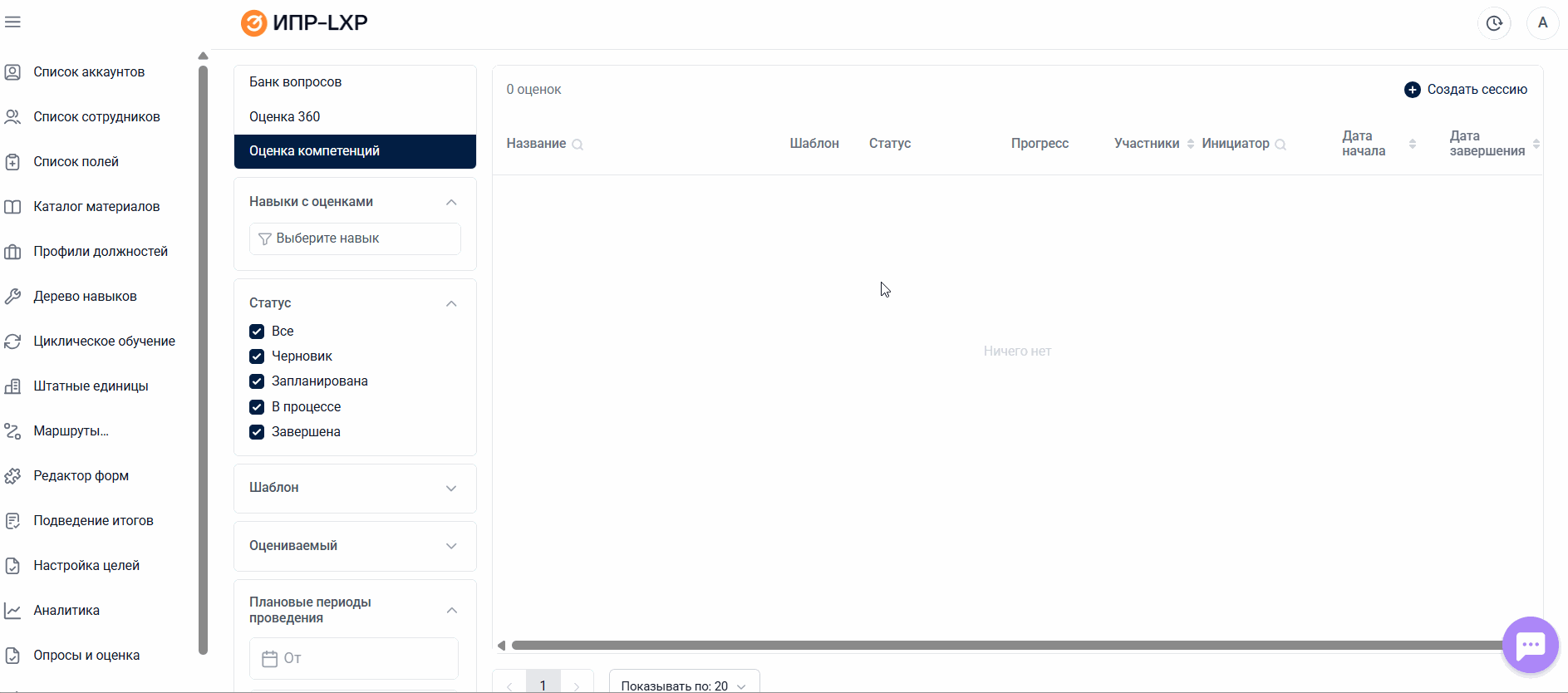Click the Список сотрудников icon
Image resolution: width=1568 pixels, height=693 pixels.
coord(12,117)
